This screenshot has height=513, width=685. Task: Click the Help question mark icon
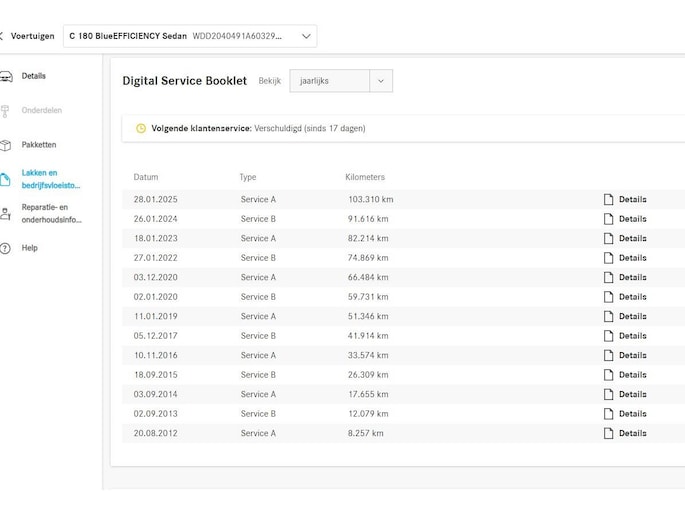pyautogui.click(x=5, y=248)
